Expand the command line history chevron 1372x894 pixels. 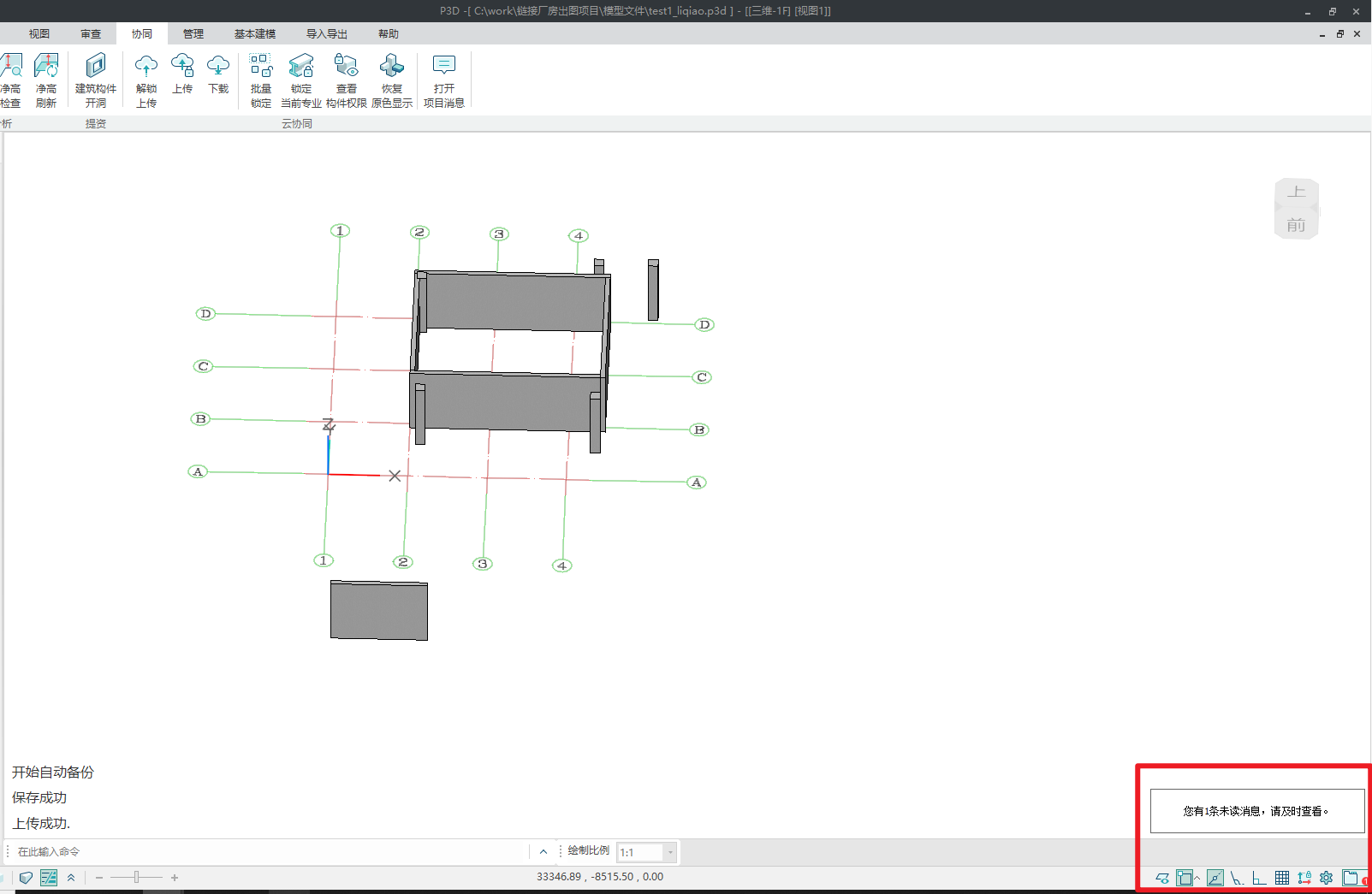(543, 852)
